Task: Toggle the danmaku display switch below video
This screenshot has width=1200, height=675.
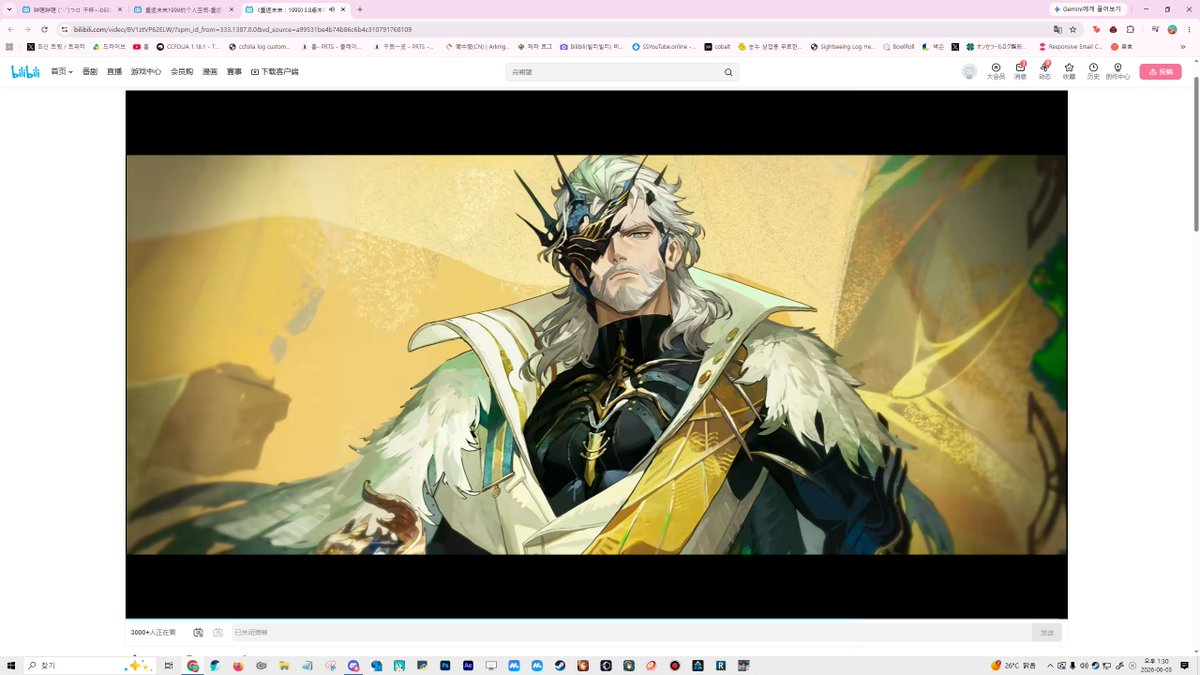Action: click(x=198, y=633)
